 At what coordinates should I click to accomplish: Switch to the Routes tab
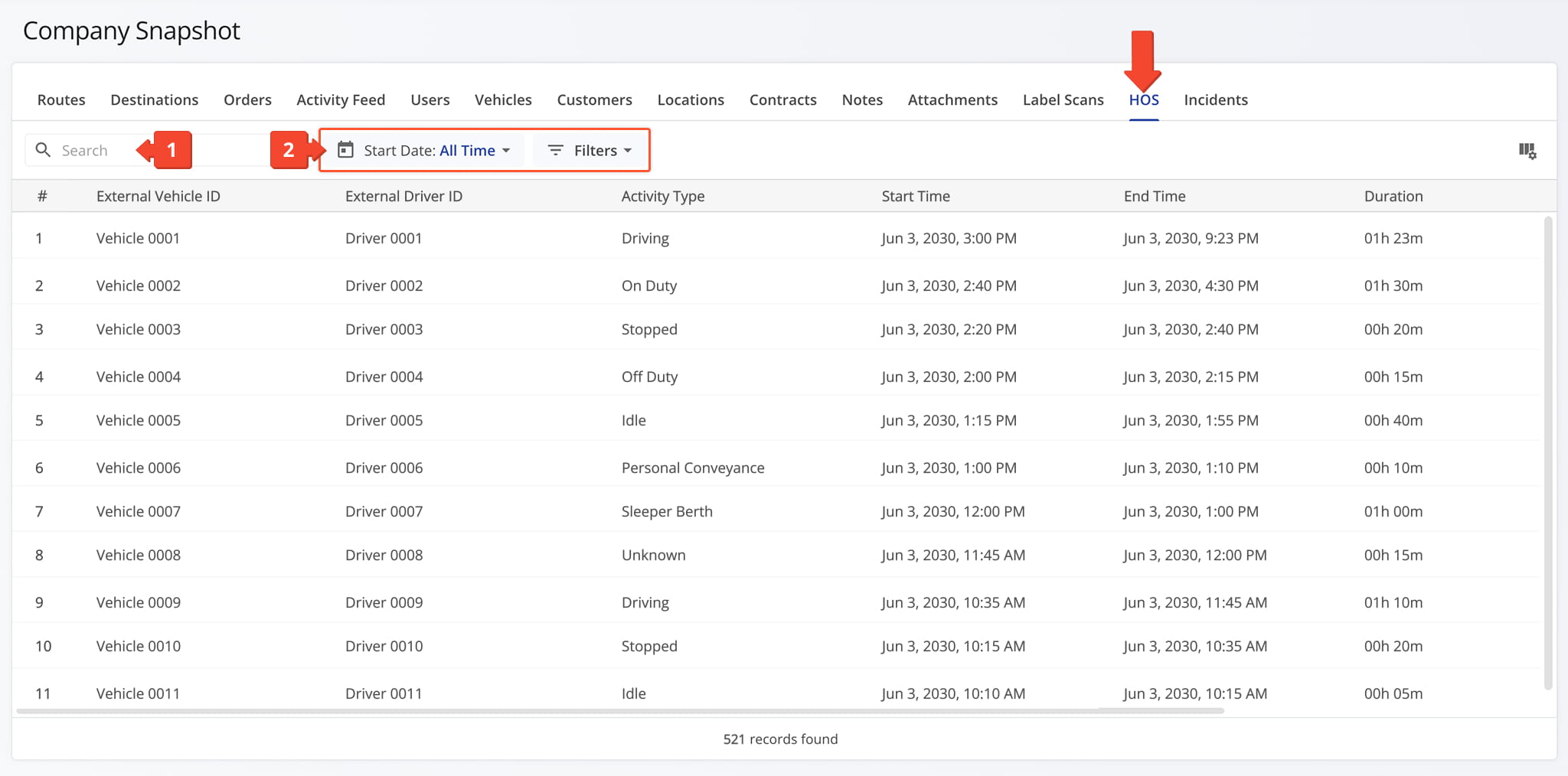[61, 99]
